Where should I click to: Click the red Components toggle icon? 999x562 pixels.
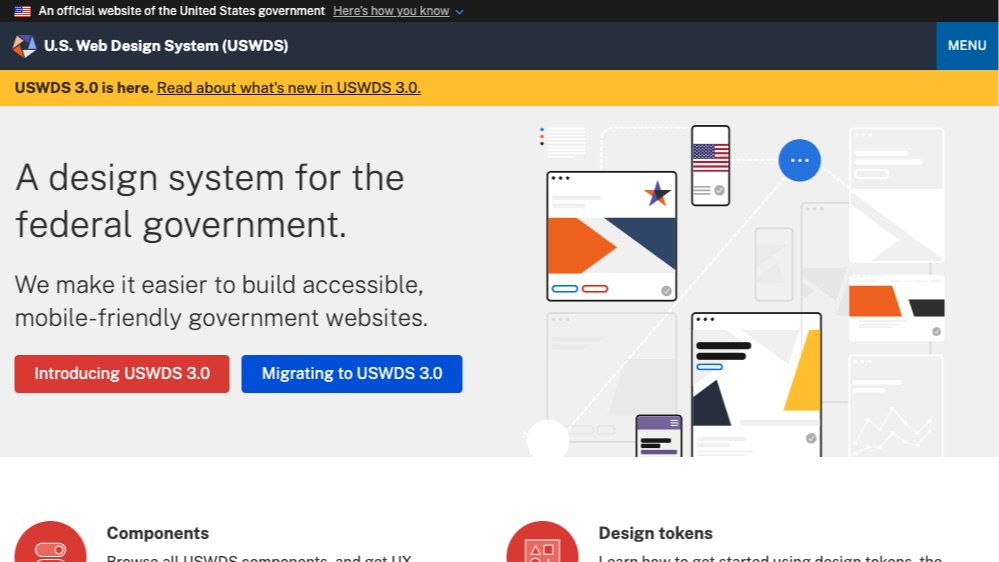coord(50,542)
